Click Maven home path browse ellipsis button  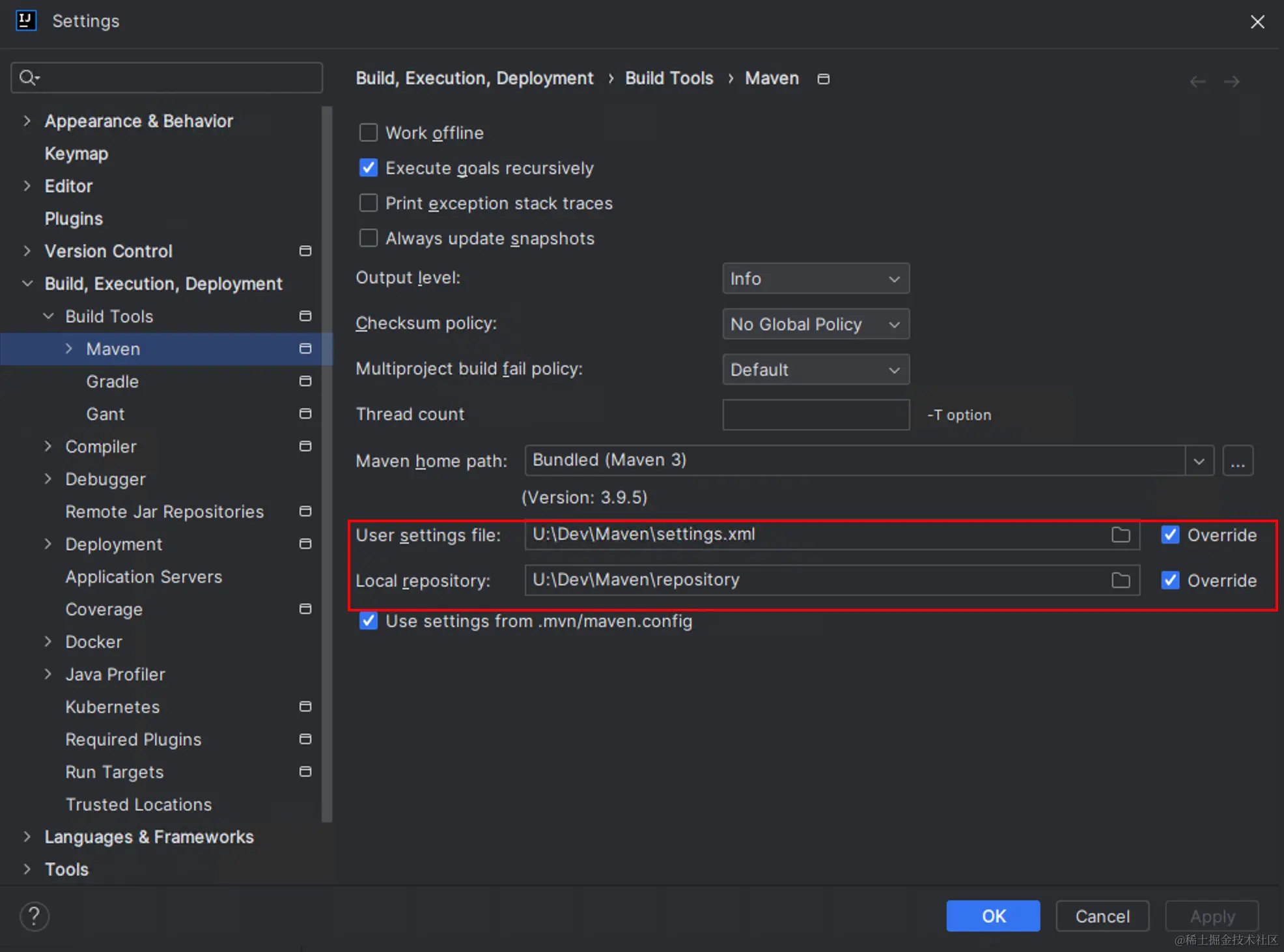click(1238, 461)
